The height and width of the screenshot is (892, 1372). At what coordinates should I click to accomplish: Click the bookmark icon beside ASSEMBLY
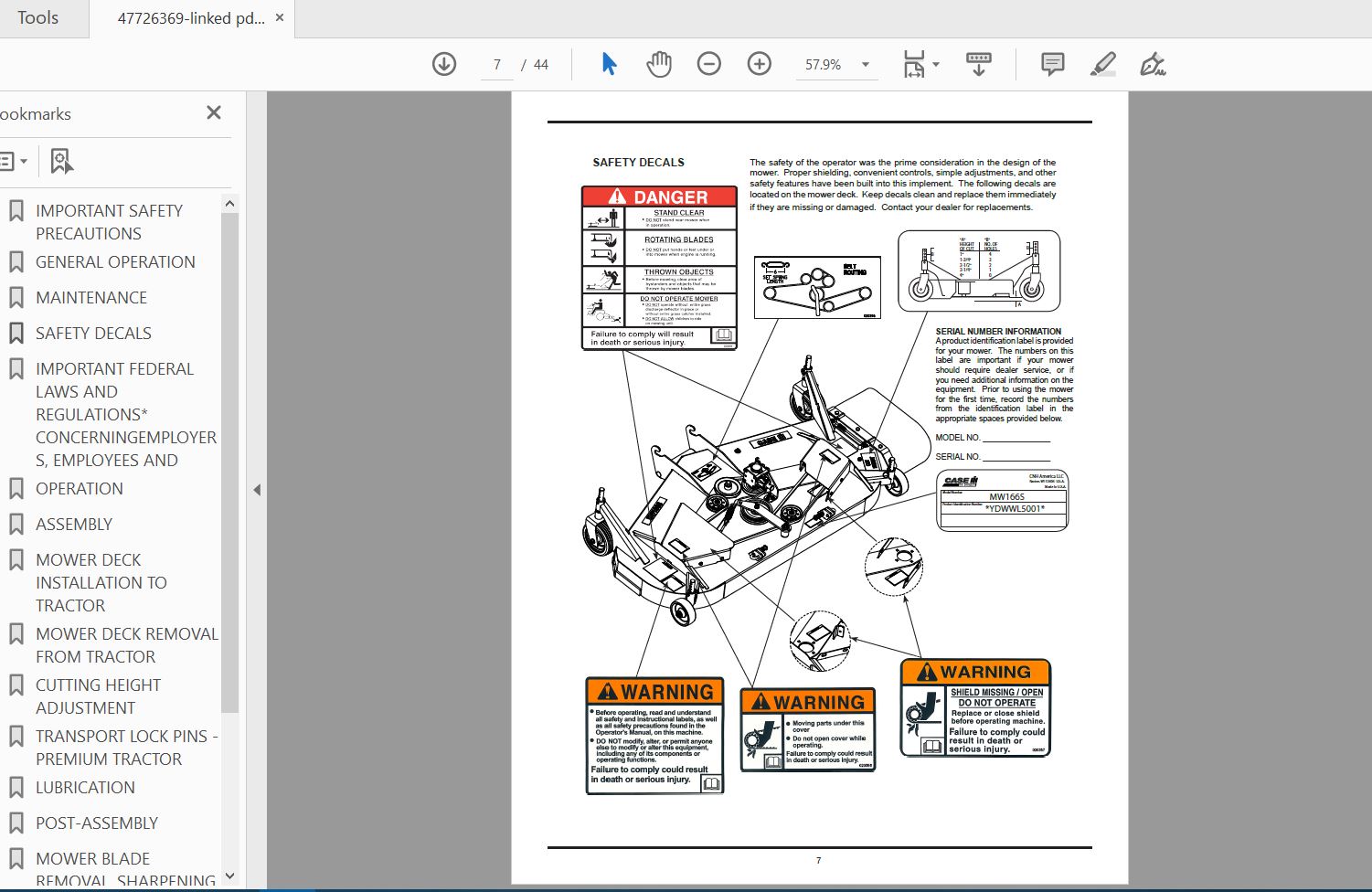click(16, 525)
